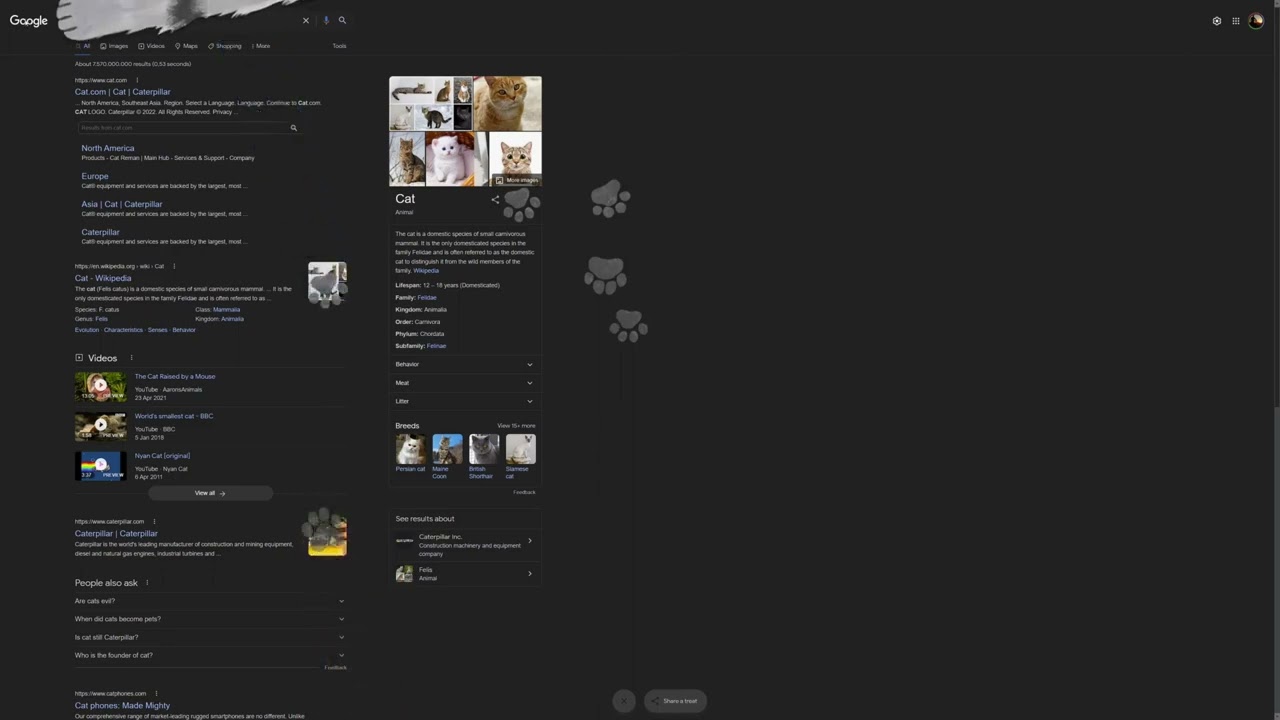The width and height of the screenshot is (1280, 720).
Task: Click the Videos section heading icon
Action: tap(79, 358)
